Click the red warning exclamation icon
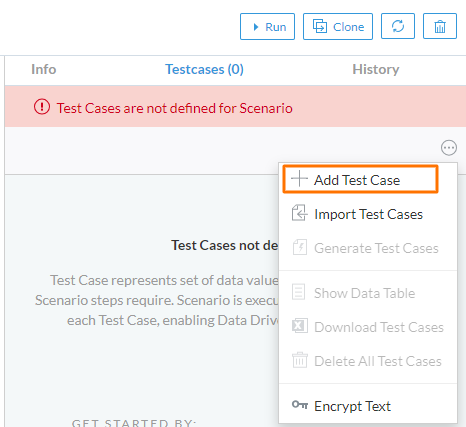The image size is (466, 427). 42,107
